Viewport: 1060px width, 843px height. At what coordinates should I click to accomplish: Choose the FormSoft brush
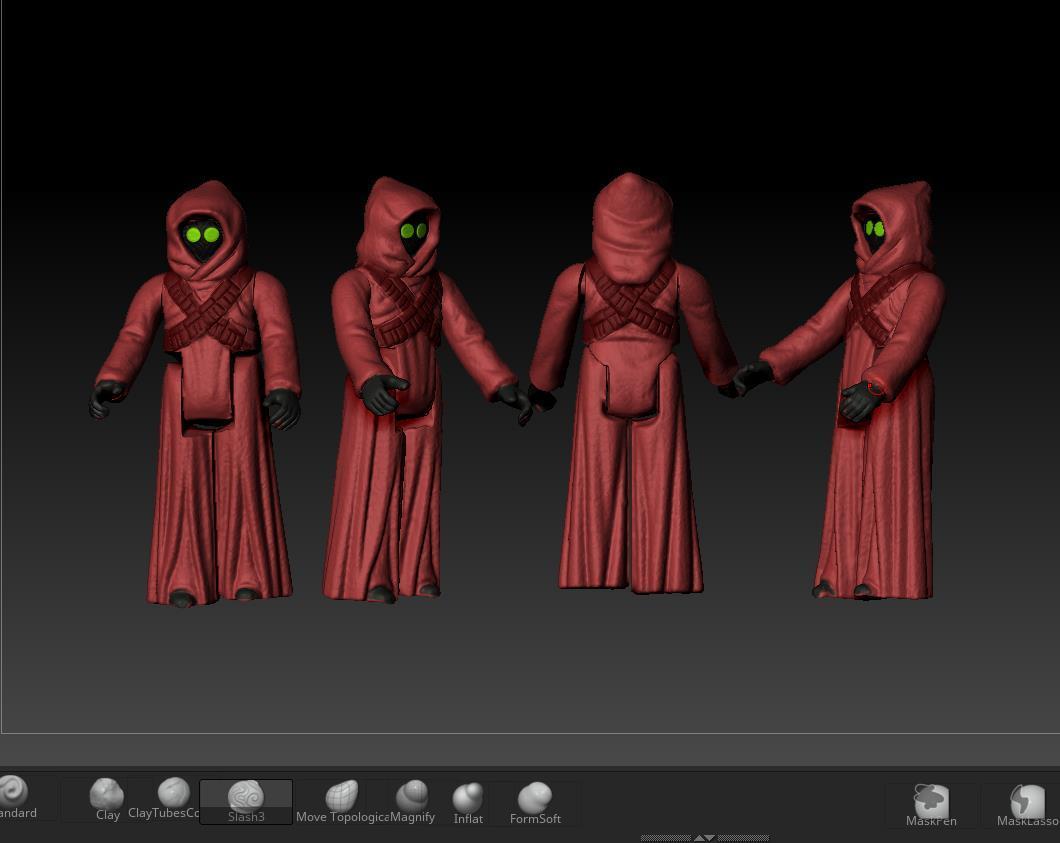(x=535, y=803)
